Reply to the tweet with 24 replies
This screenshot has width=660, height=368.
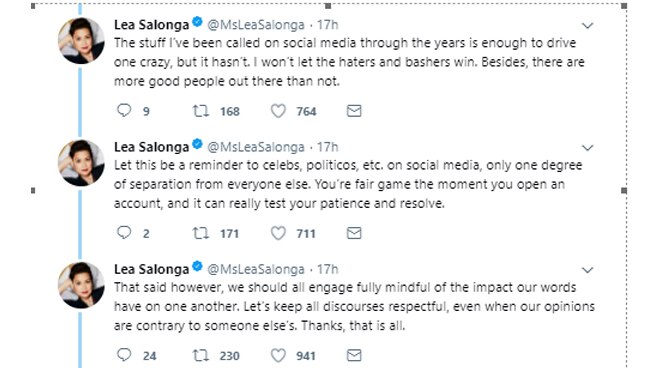(124, 355)
